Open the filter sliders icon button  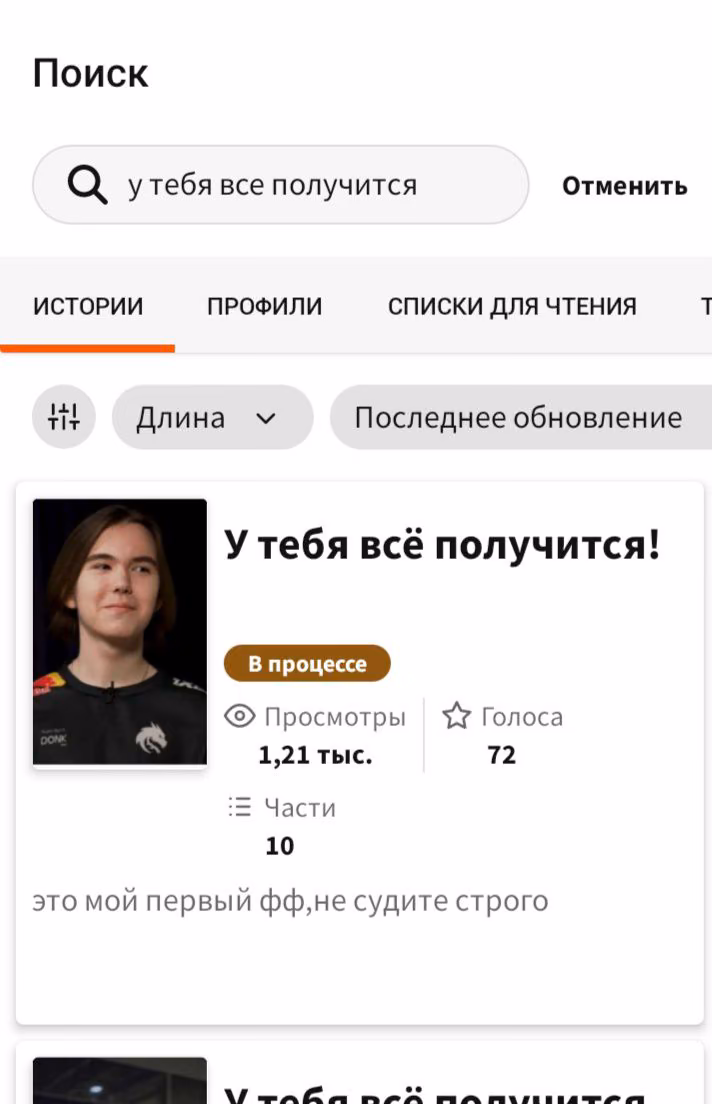tap(64, 417)
